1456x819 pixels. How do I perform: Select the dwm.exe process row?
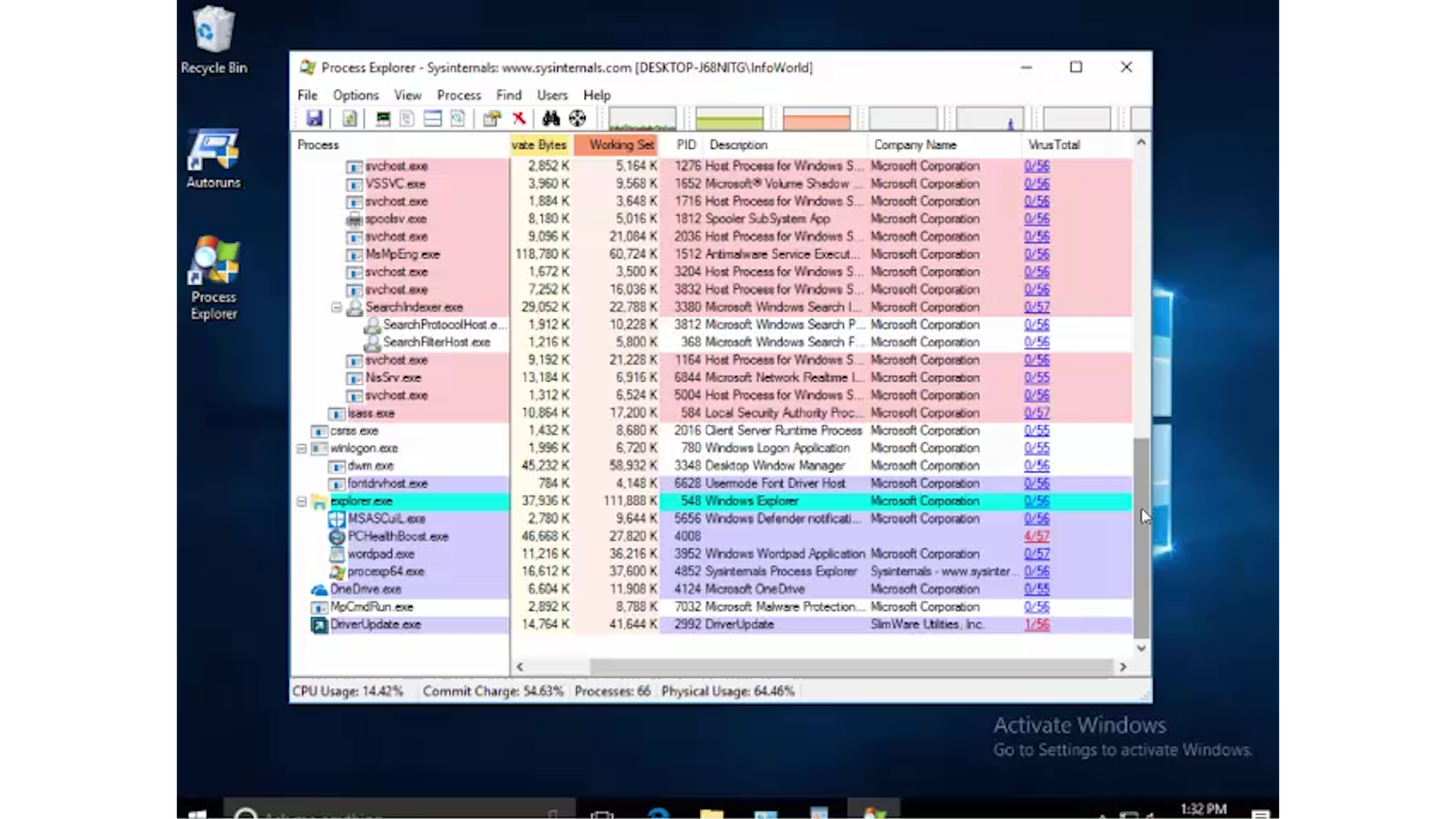(711, 466)
